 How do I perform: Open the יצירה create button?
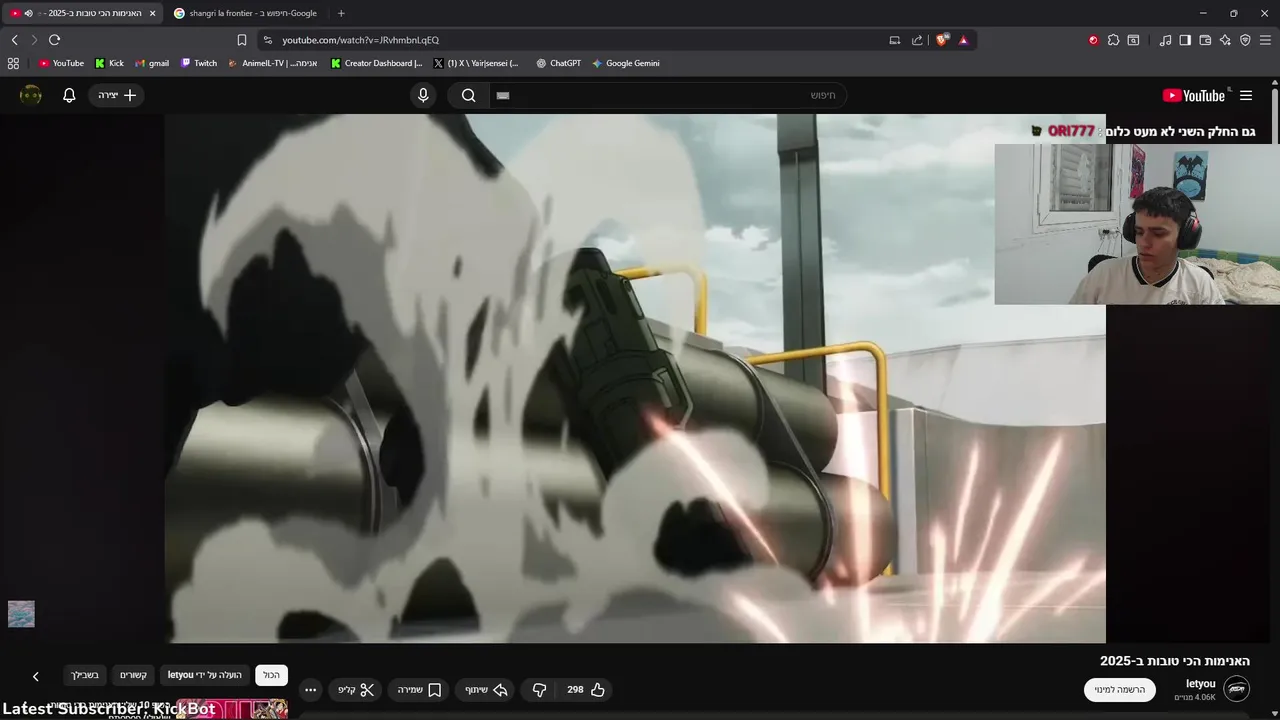click(x=117, y=95)
